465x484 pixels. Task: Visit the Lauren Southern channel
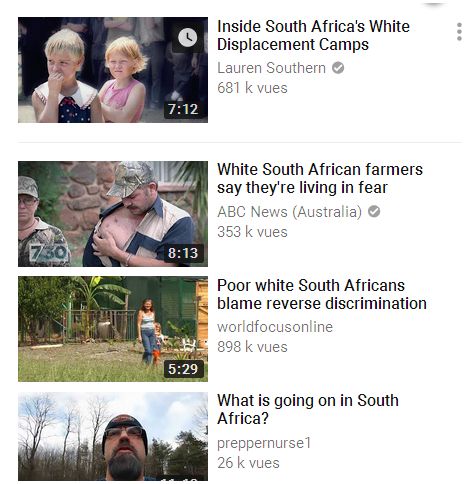coord(271,68)
